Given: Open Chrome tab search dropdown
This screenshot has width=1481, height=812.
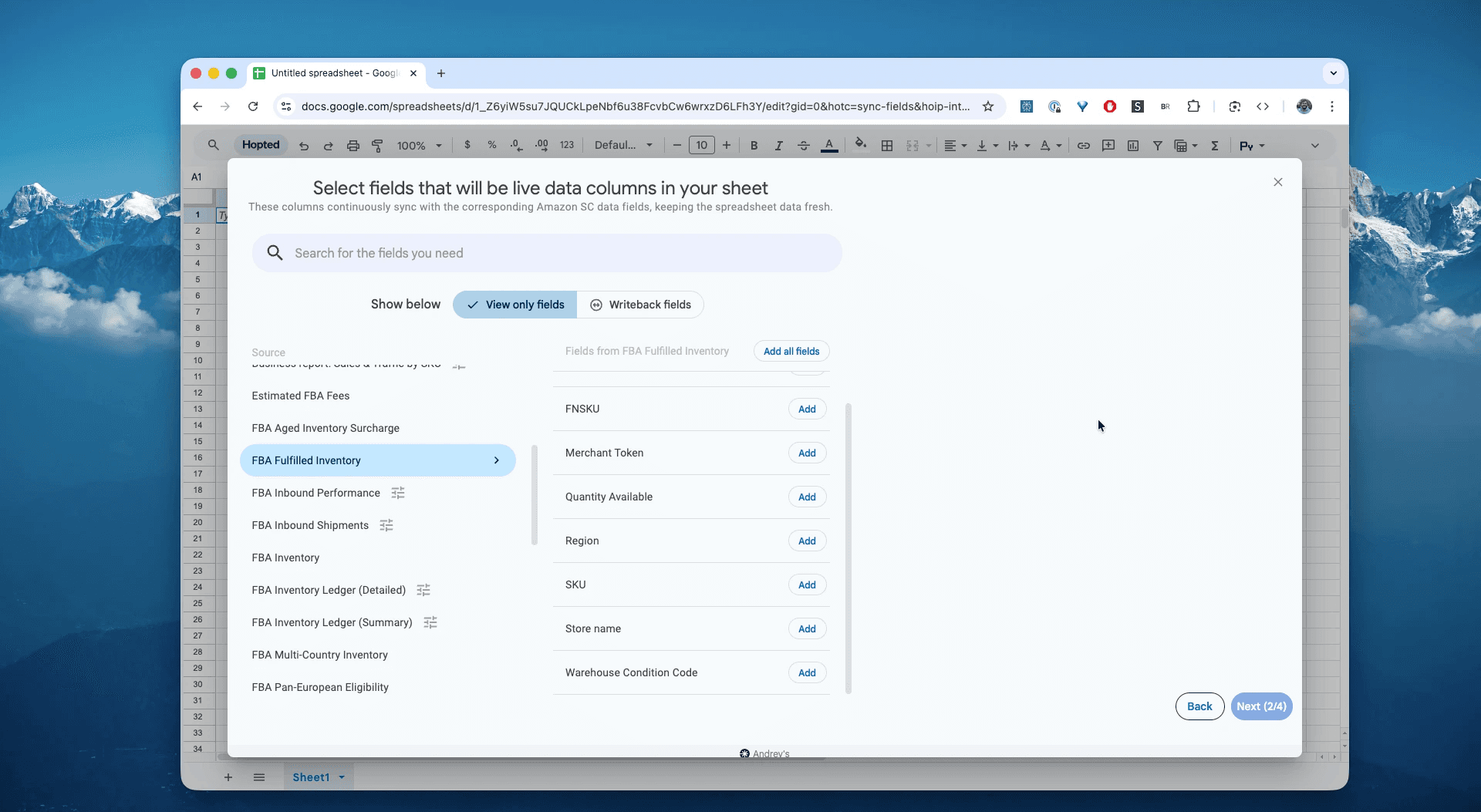Looking at the screenshot, I should click(1334, 73).
